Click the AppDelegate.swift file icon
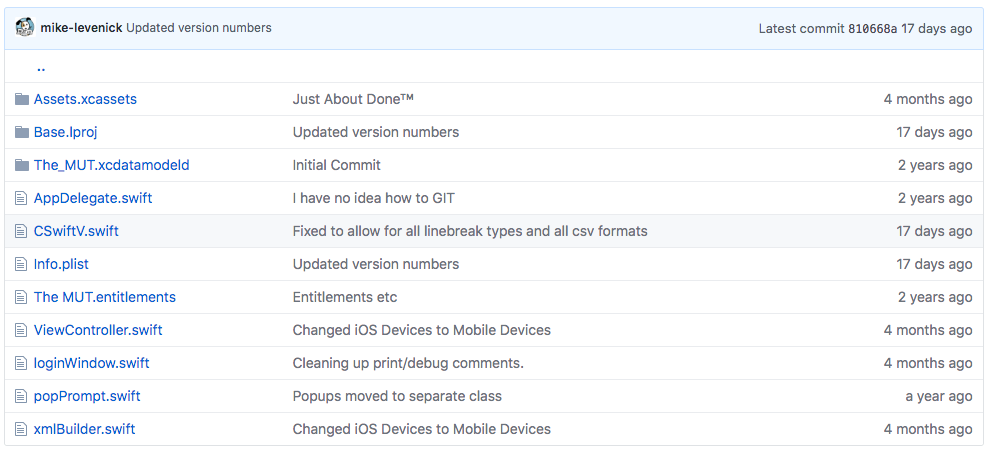 click(x=21, y=198)
